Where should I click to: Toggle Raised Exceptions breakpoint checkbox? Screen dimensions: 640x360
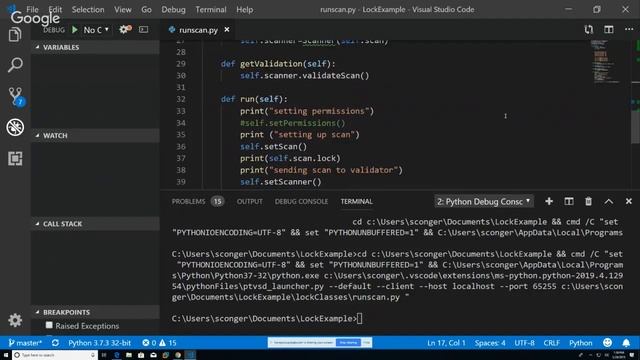click(x=49, y=325)
